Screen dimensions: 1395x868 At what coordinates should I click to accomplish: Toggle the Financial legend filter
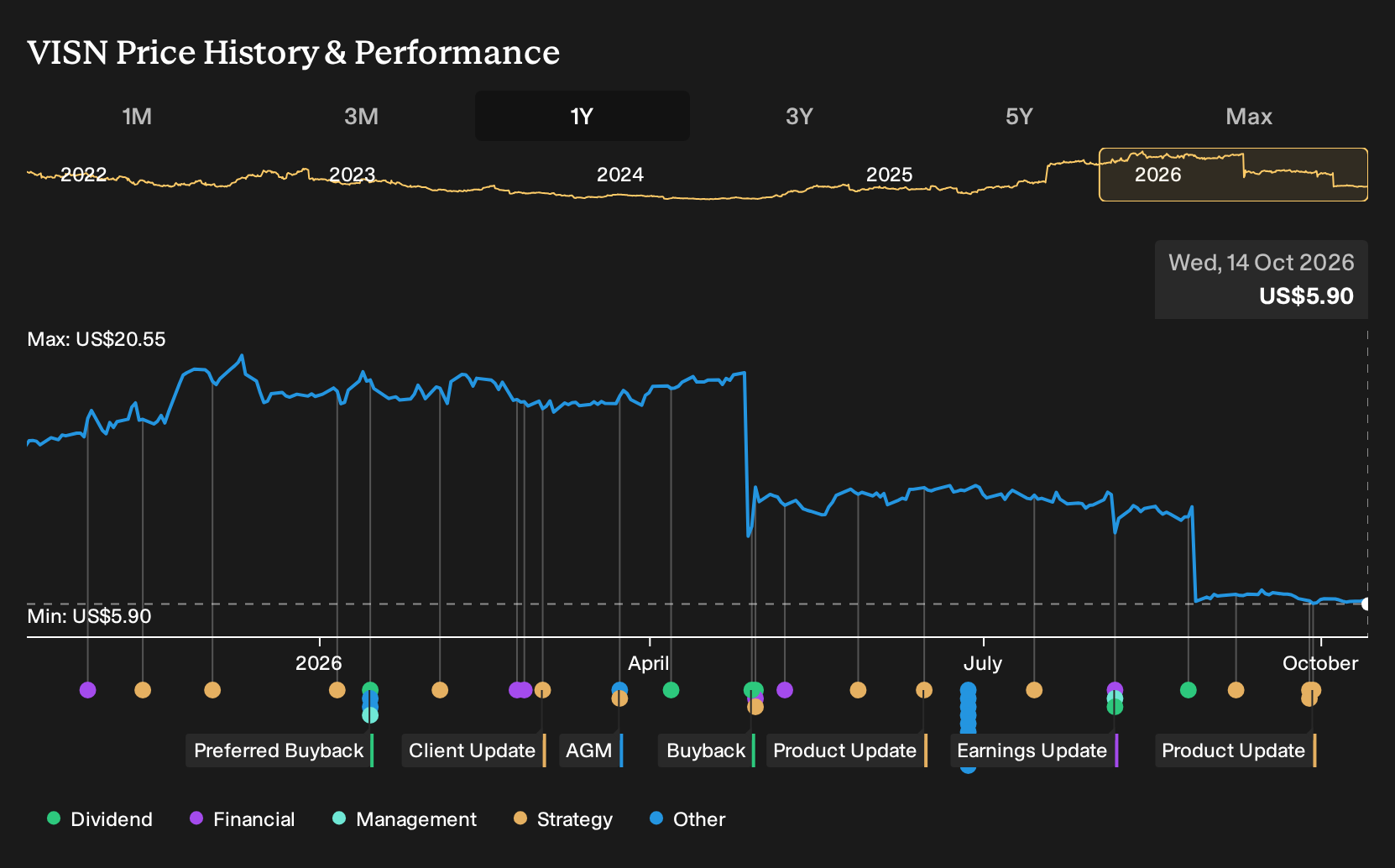point(243,819)
